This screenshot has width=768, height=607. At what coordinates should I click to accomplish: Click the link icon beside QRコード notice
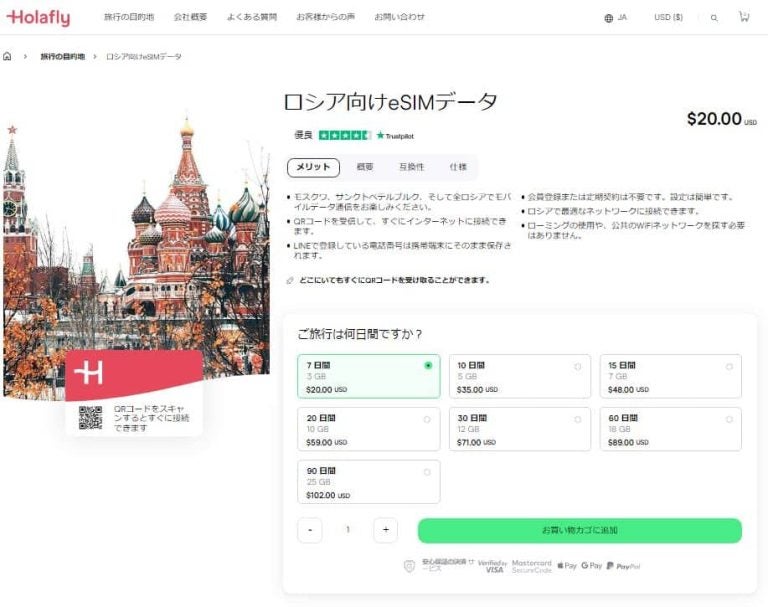[x=289, y=281]
